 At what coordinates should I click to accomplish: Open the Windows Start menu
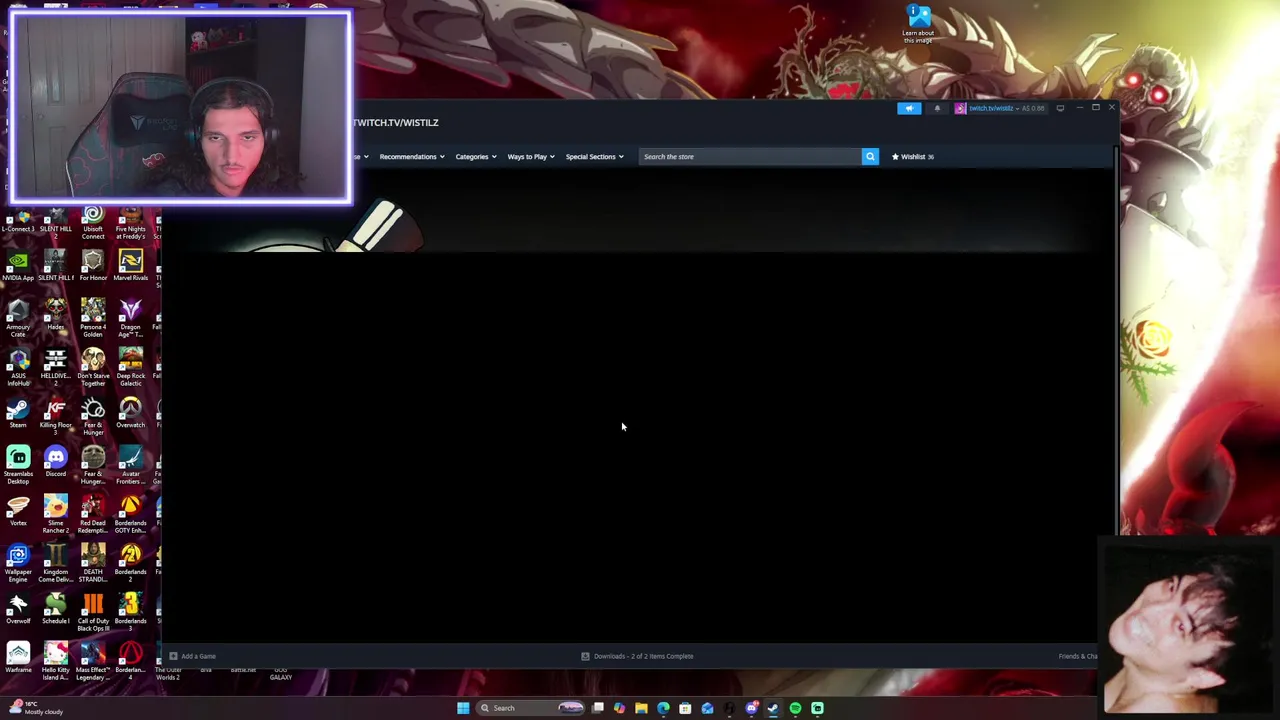click(x=463, y=708)
